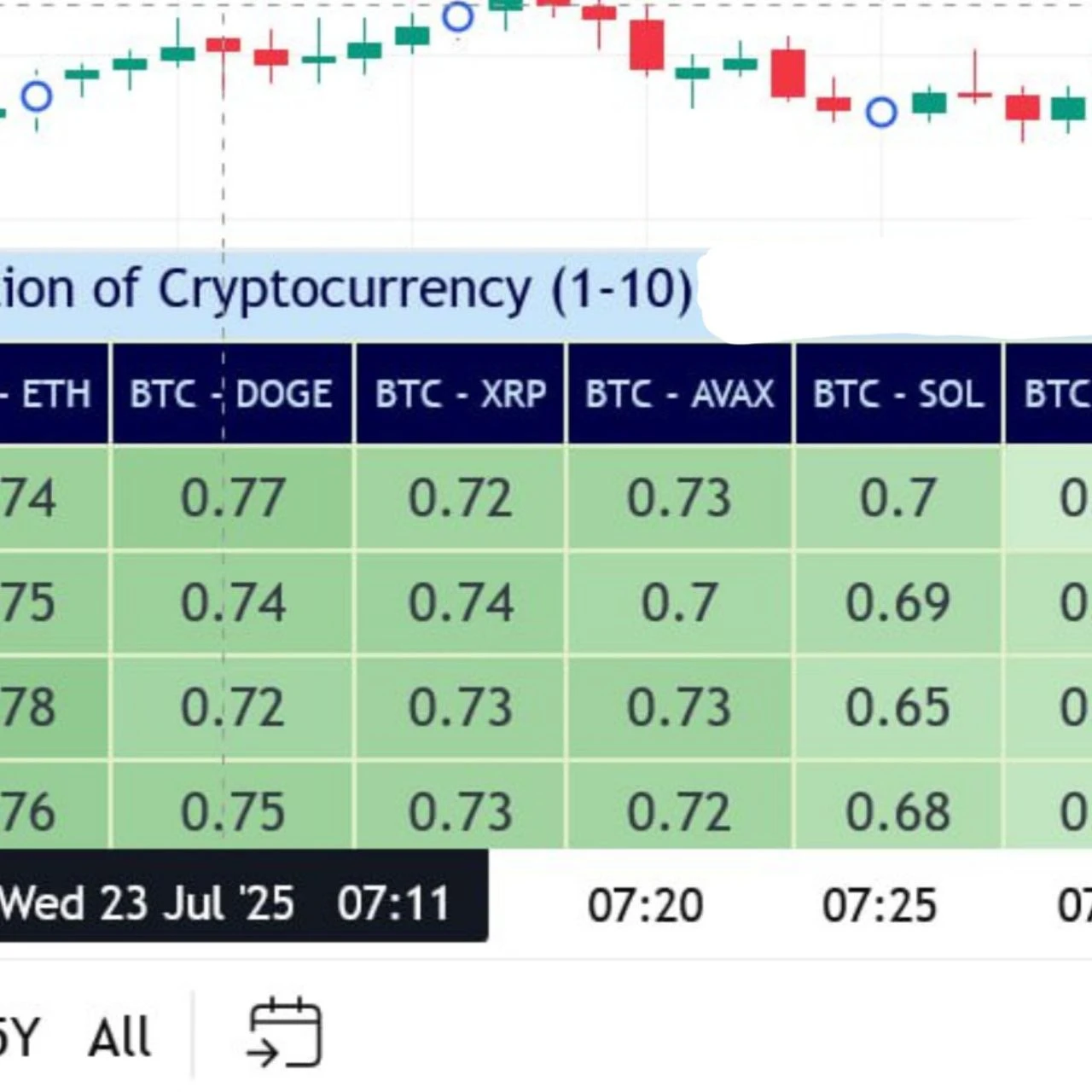Click the 0.7 cell under BTC - AVAX
This screenshot has width=1092, height=1092.
coord(679,603)
